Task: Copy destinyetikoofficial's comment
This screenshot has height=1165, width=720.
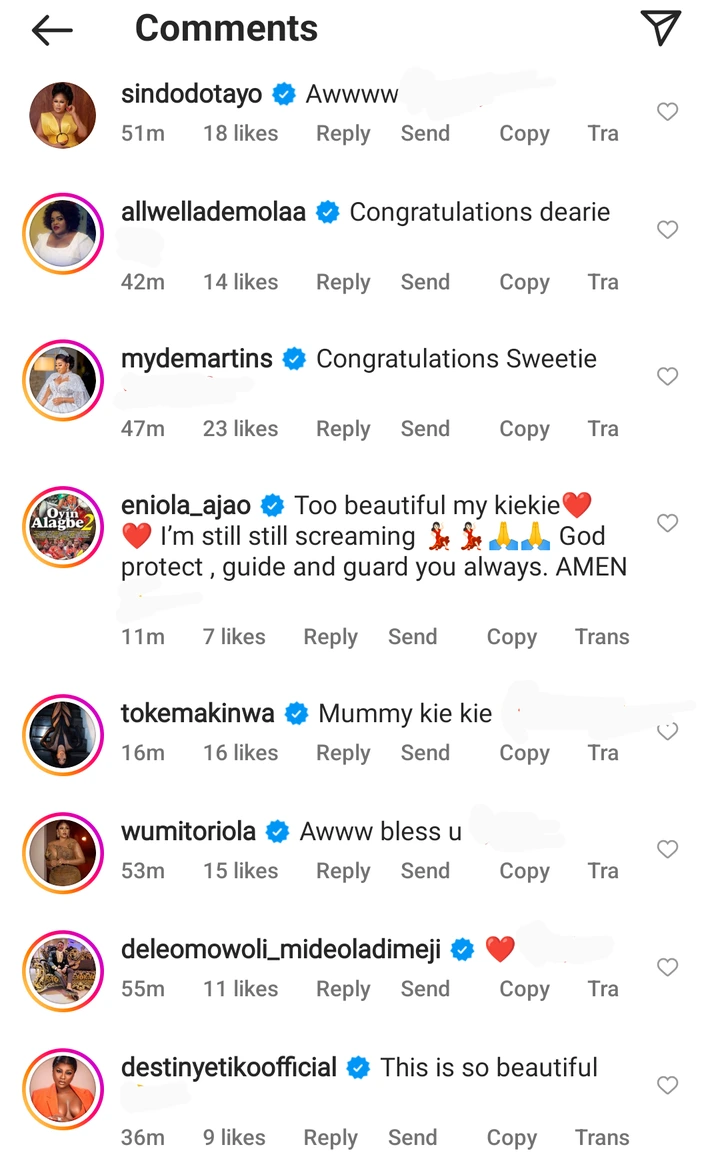Action: click(511, 1138)
